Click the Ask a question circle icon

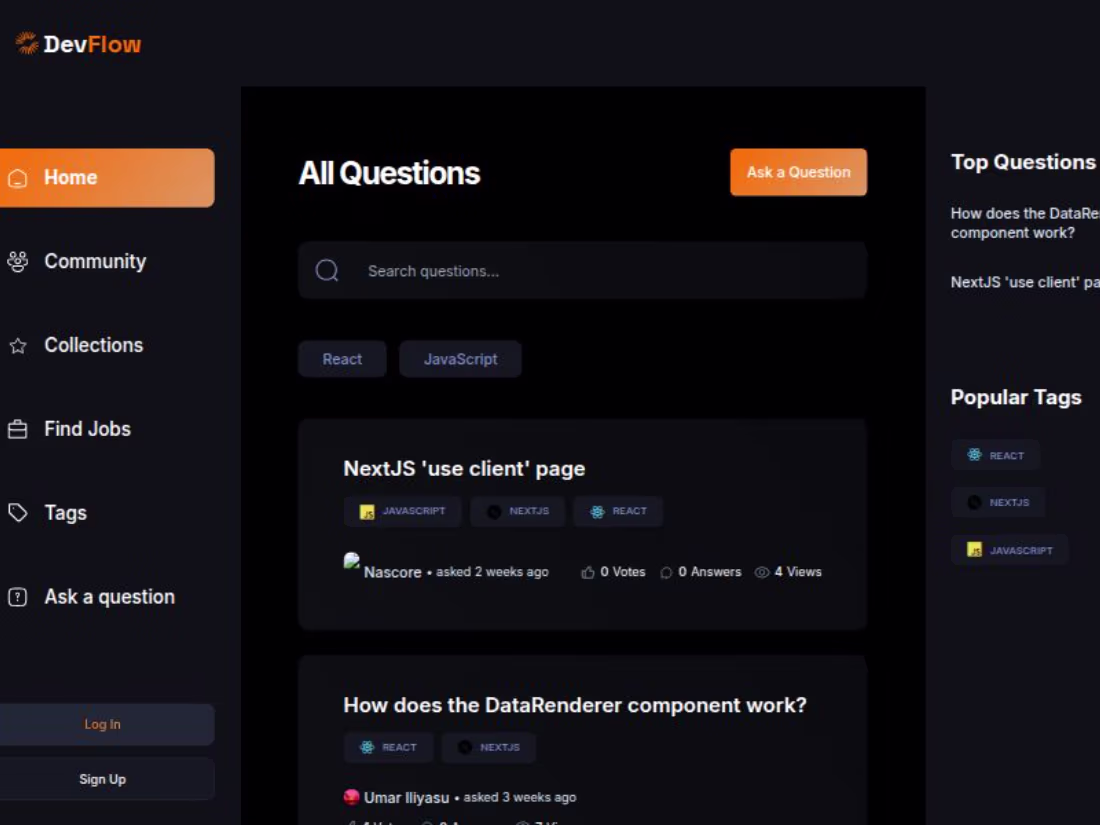click(16, 596)
